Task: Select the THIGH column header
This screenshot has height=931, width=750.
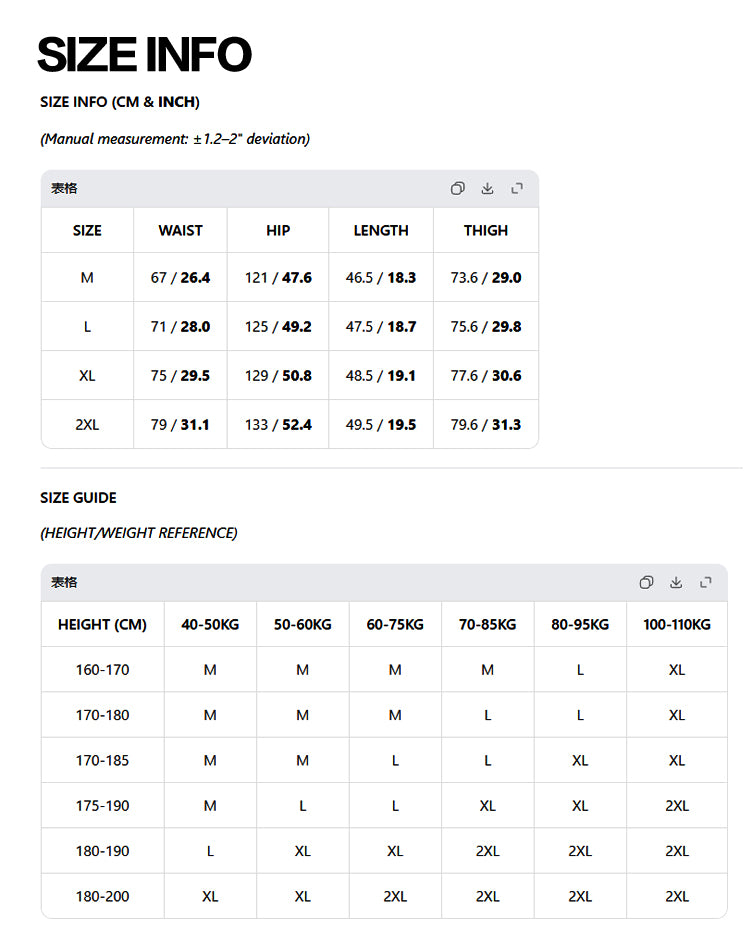Action: point(486,230)
